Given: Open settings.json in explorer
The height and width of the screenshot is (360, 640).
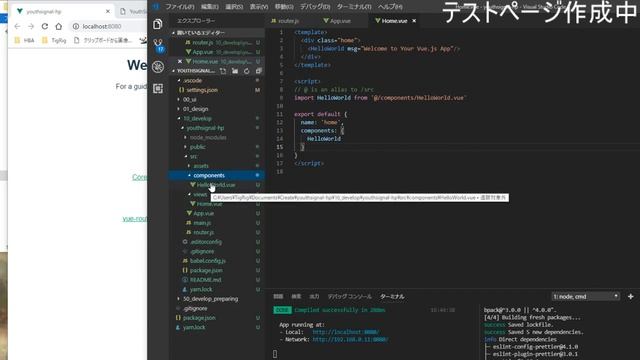Looking at the screenshot, I should click(217, 90).
